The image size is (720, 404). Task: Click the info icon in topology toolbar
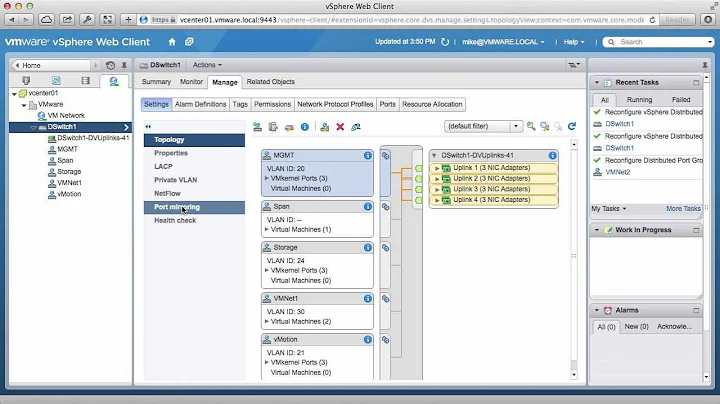tap(305, 127)
